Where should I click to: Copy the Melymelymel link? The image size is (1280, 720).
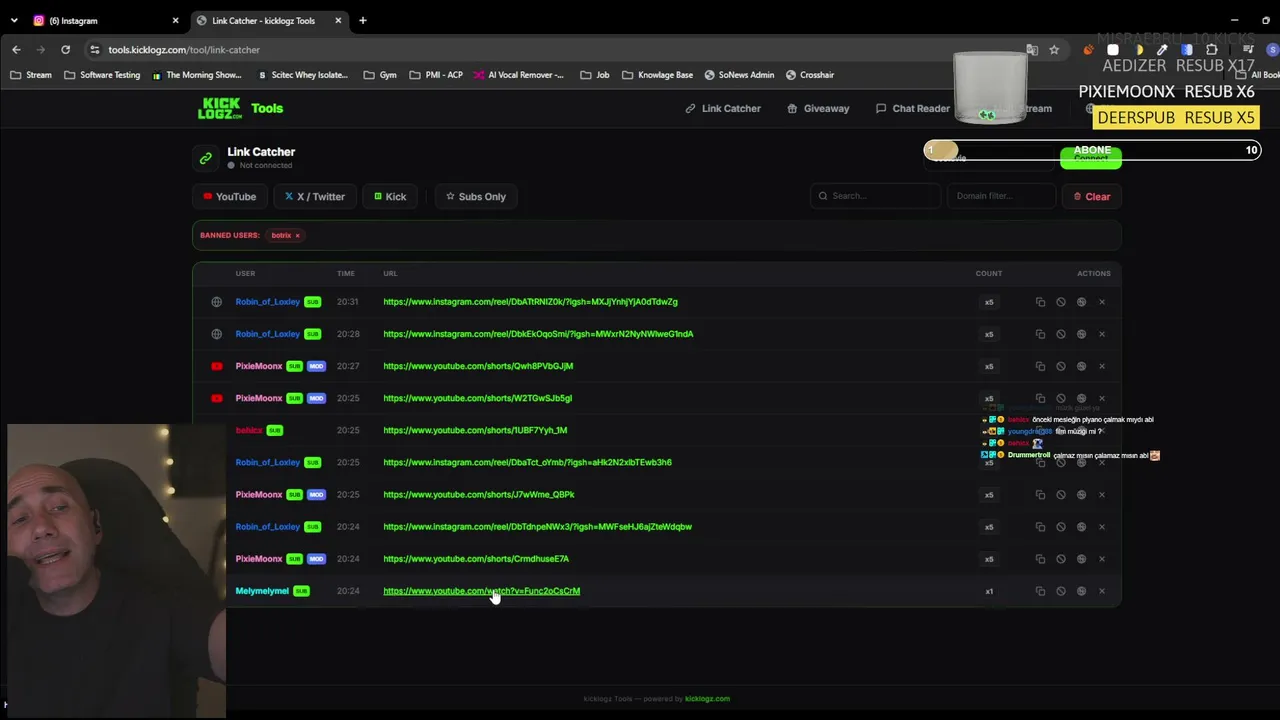coord(1040,591)
